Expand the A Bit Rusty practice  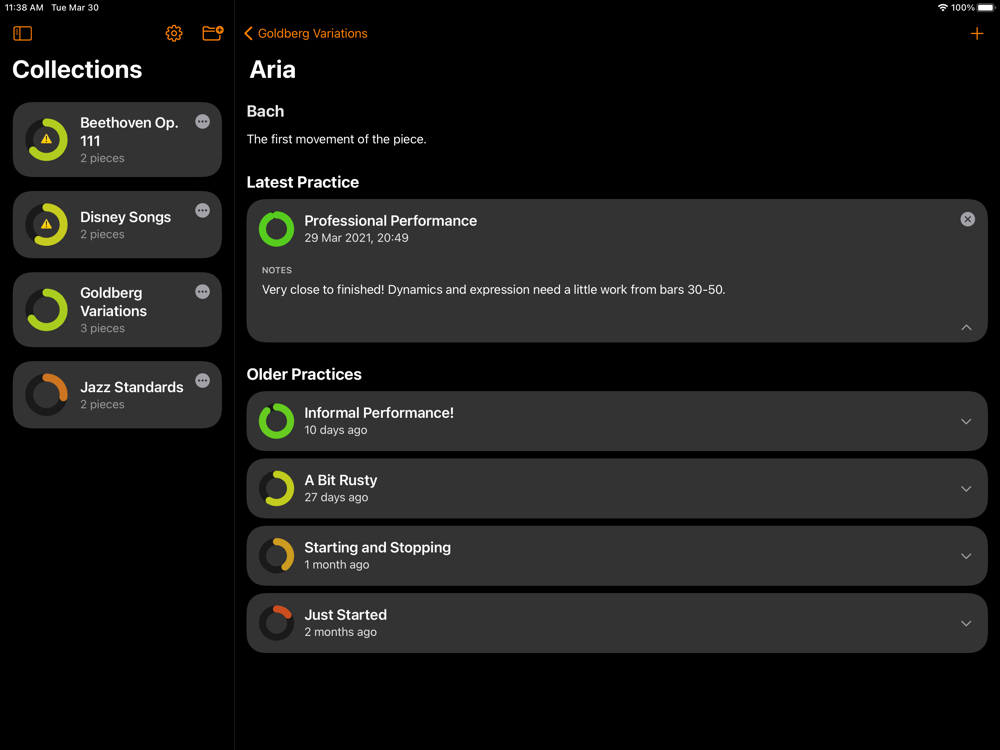(966, 489)
